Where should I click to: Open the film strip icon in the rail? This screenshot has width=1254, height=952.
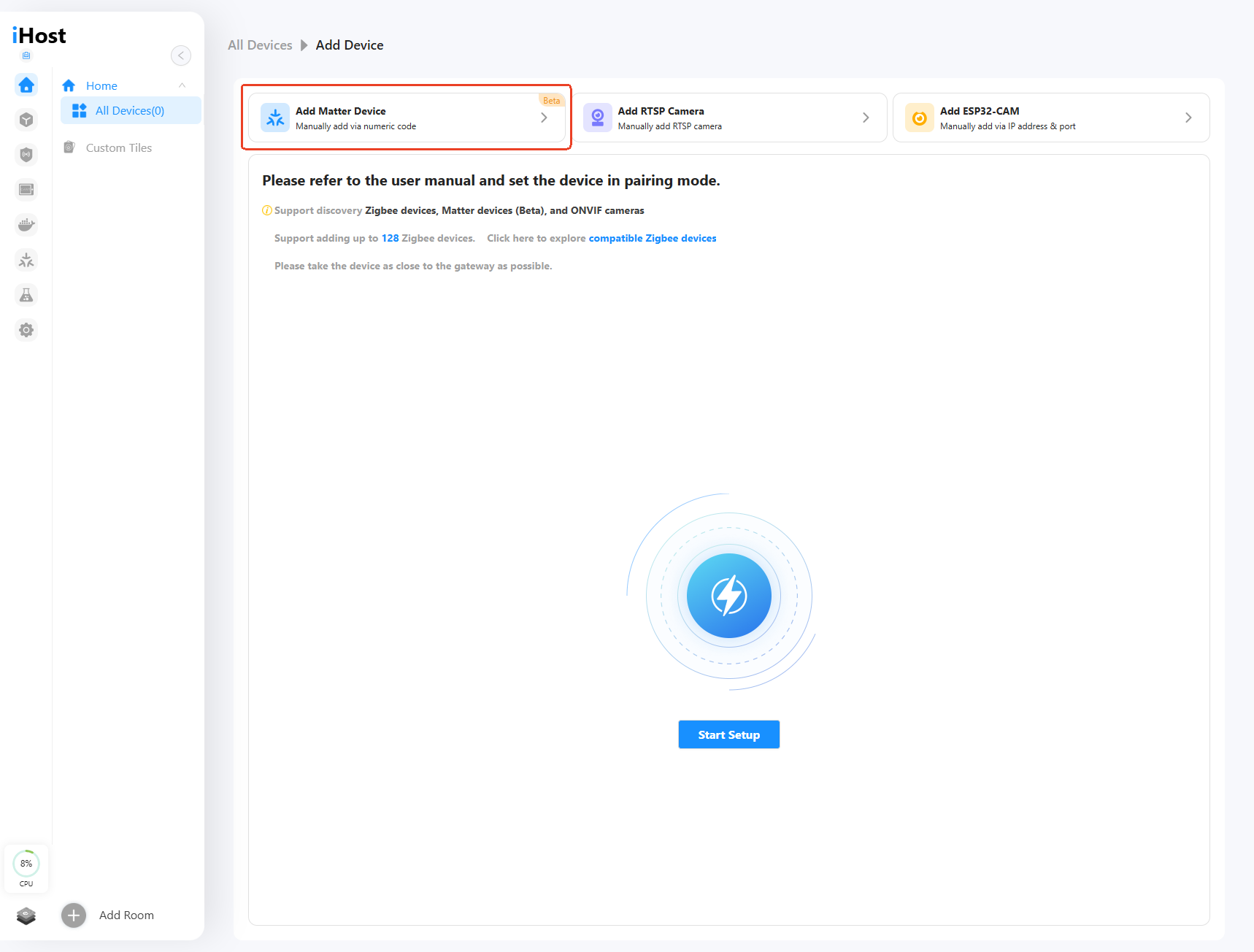(x=26, y=190)
